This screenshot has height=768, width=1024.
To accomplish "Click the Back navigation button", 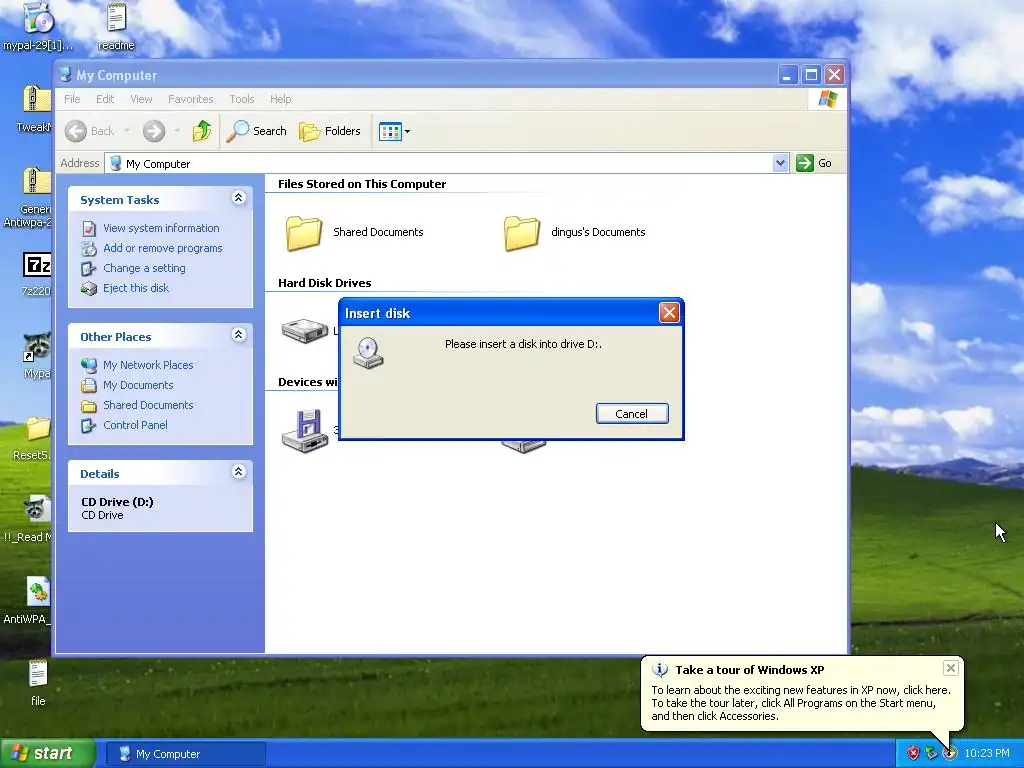I will [90, 131].
